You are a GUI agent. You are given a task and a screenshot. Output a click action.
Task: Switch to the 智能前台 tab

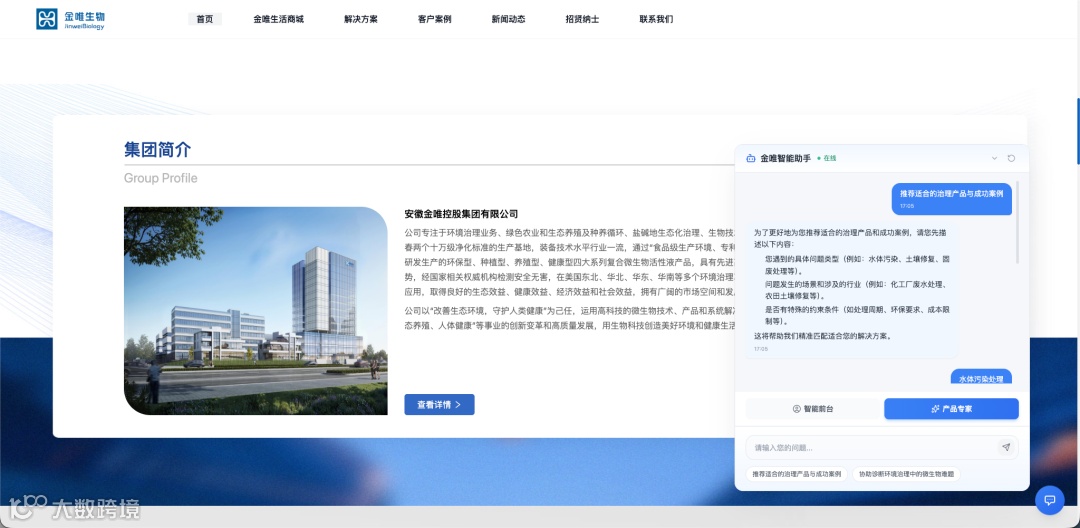[x=813, y=409]
